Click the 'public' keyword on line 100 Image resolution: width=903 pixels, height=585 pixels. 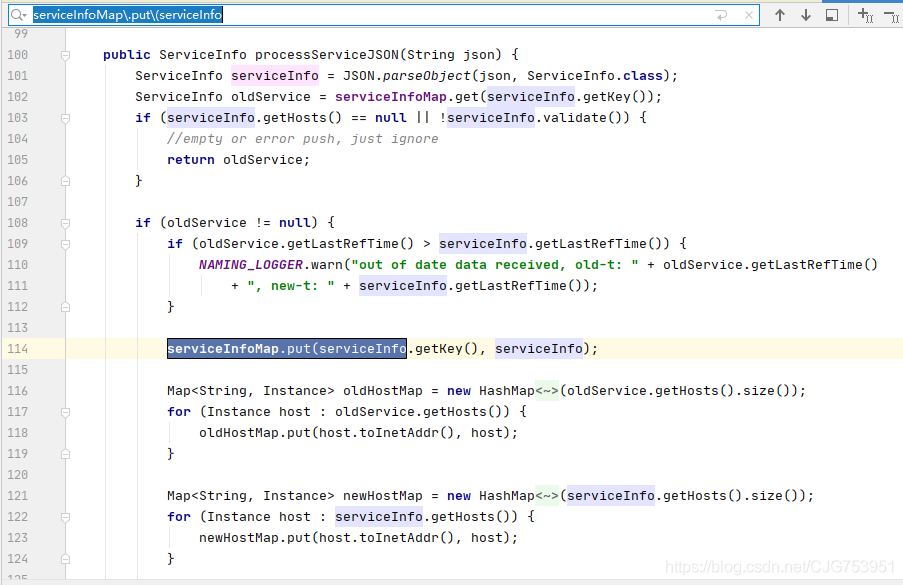click(127, 55)
